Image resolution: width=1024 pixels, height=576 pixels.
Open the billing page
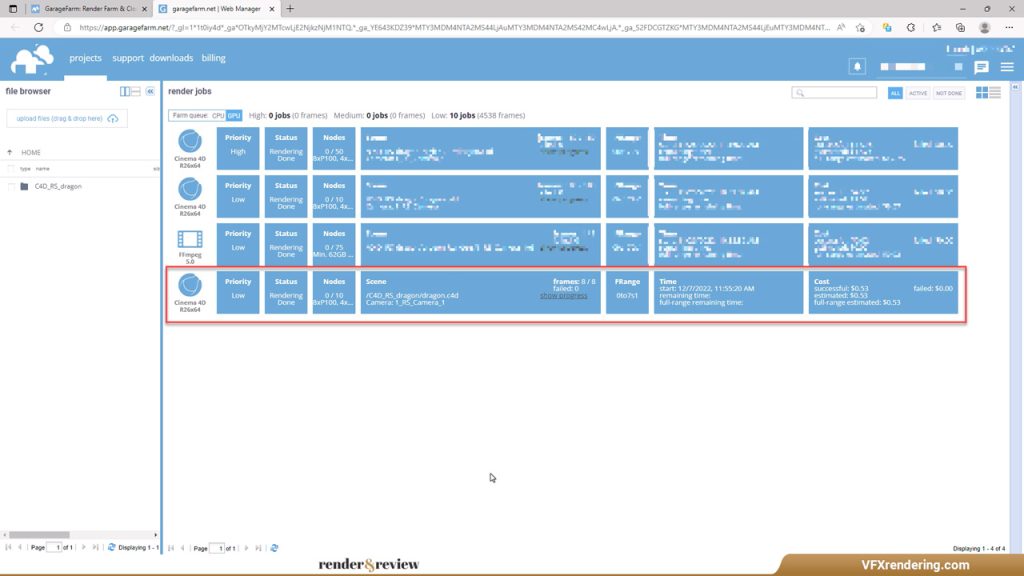click(x=214, y=58)
